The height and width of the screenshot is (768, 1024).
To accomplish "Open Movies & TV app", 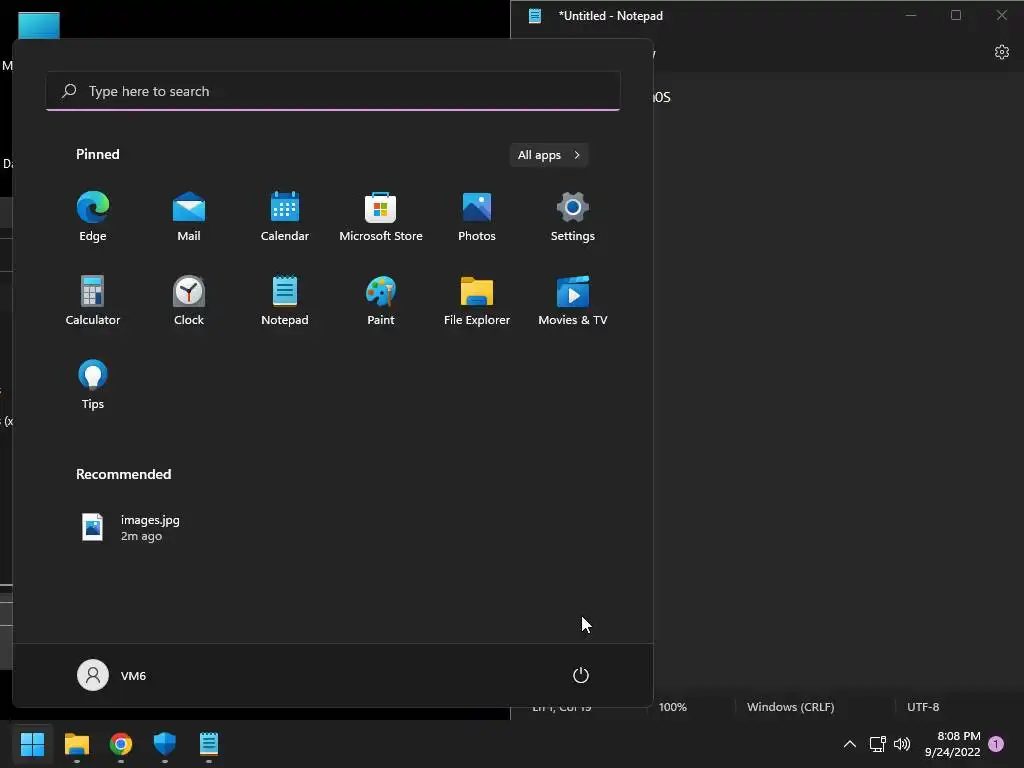I will [x=573, y=300].
